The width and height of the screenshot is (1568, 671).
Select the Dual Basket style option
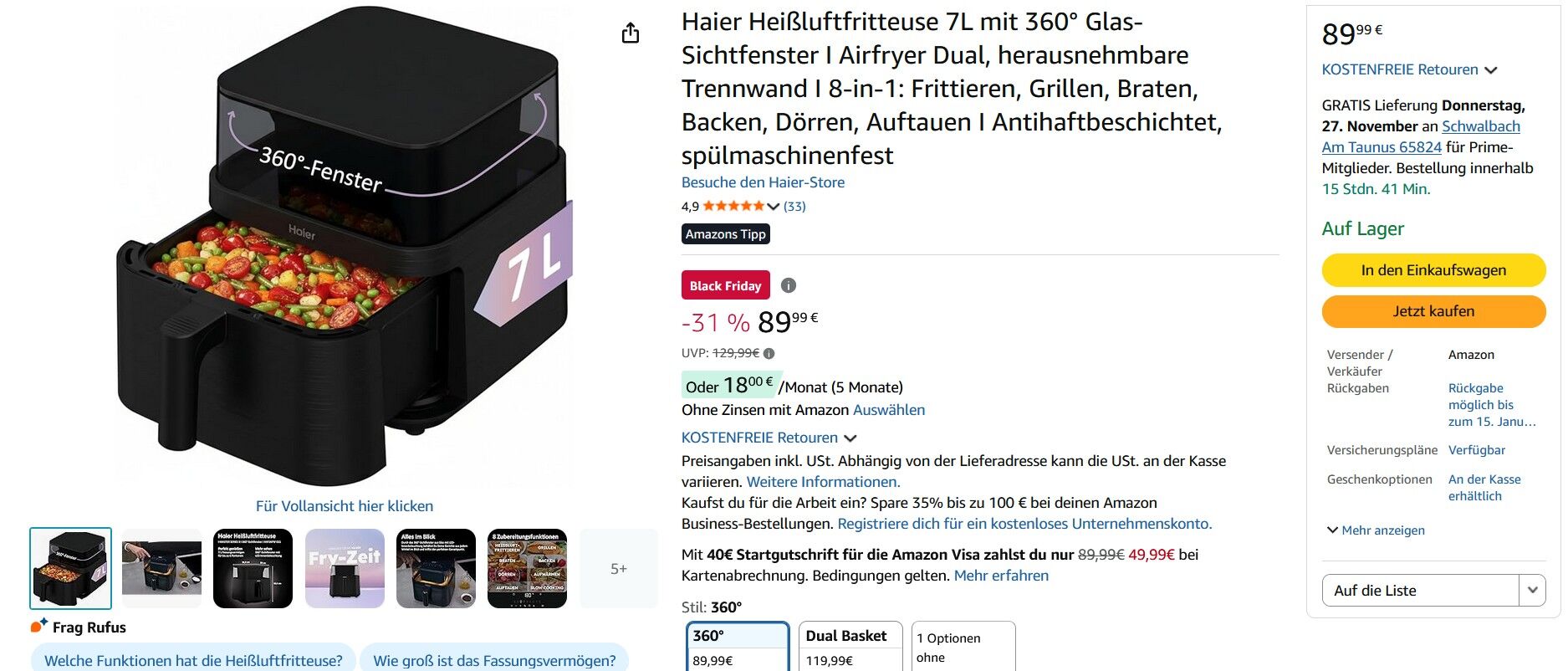(x=850, y=646)
